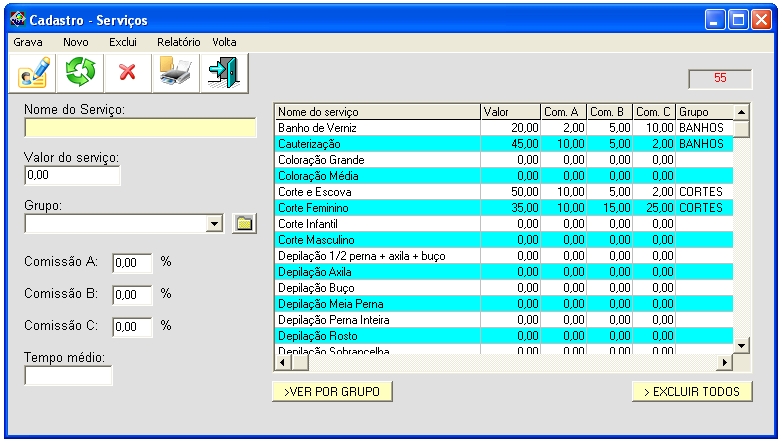782x443 pixels.
Task: Open the Grava menu
Action: point(28,42)
